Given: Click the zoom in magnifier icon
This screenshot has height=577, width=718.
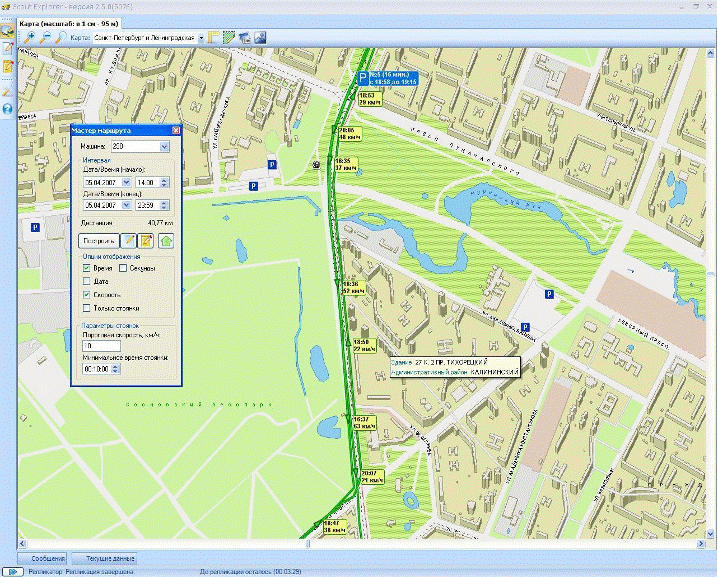Looking at the screenshot, I should click(x=29, y=38).
